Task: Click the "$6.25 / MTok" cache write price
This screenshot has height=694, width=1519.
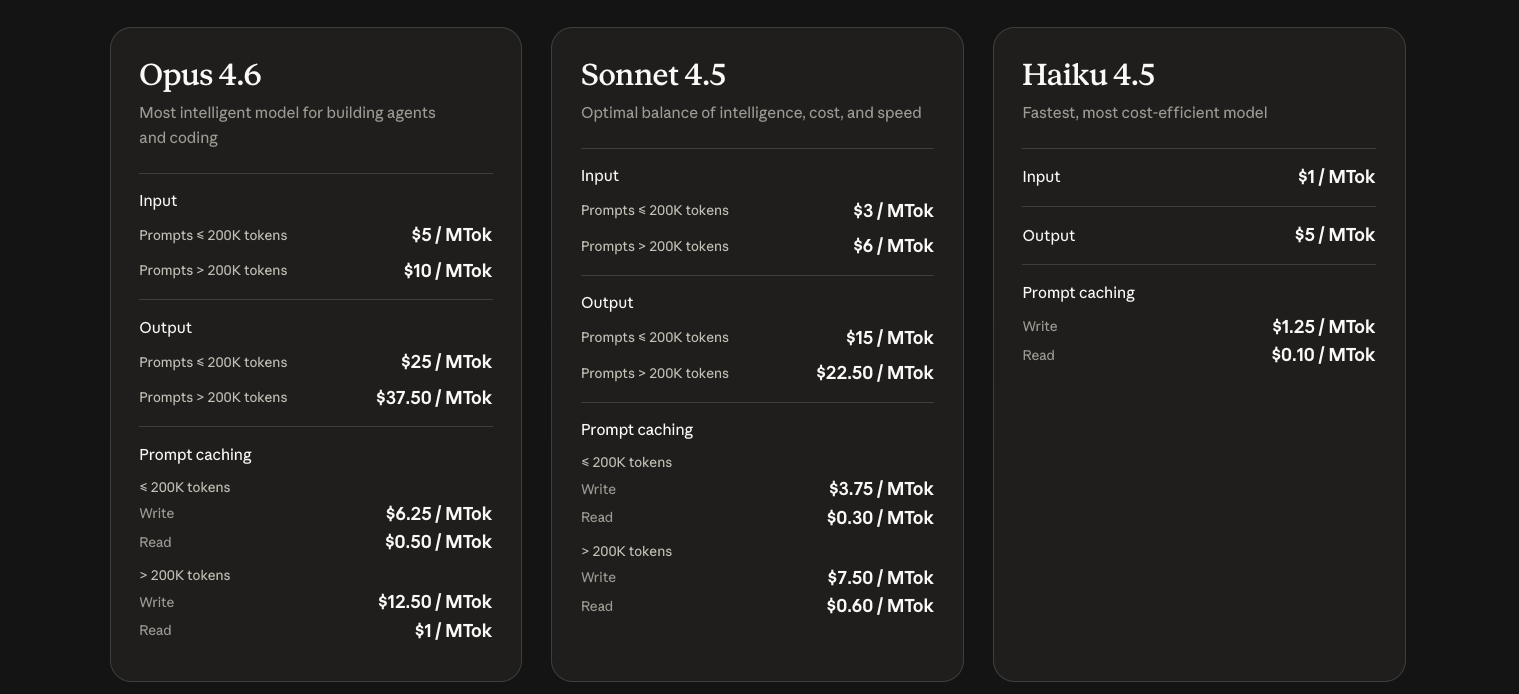Action: (x=439, y=514)
